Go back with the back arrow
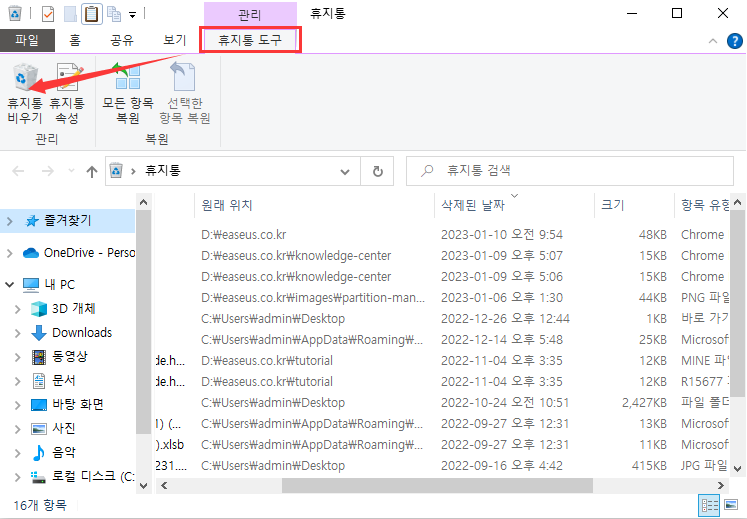This screenshot has width=747, height=519. pos(18,171)
